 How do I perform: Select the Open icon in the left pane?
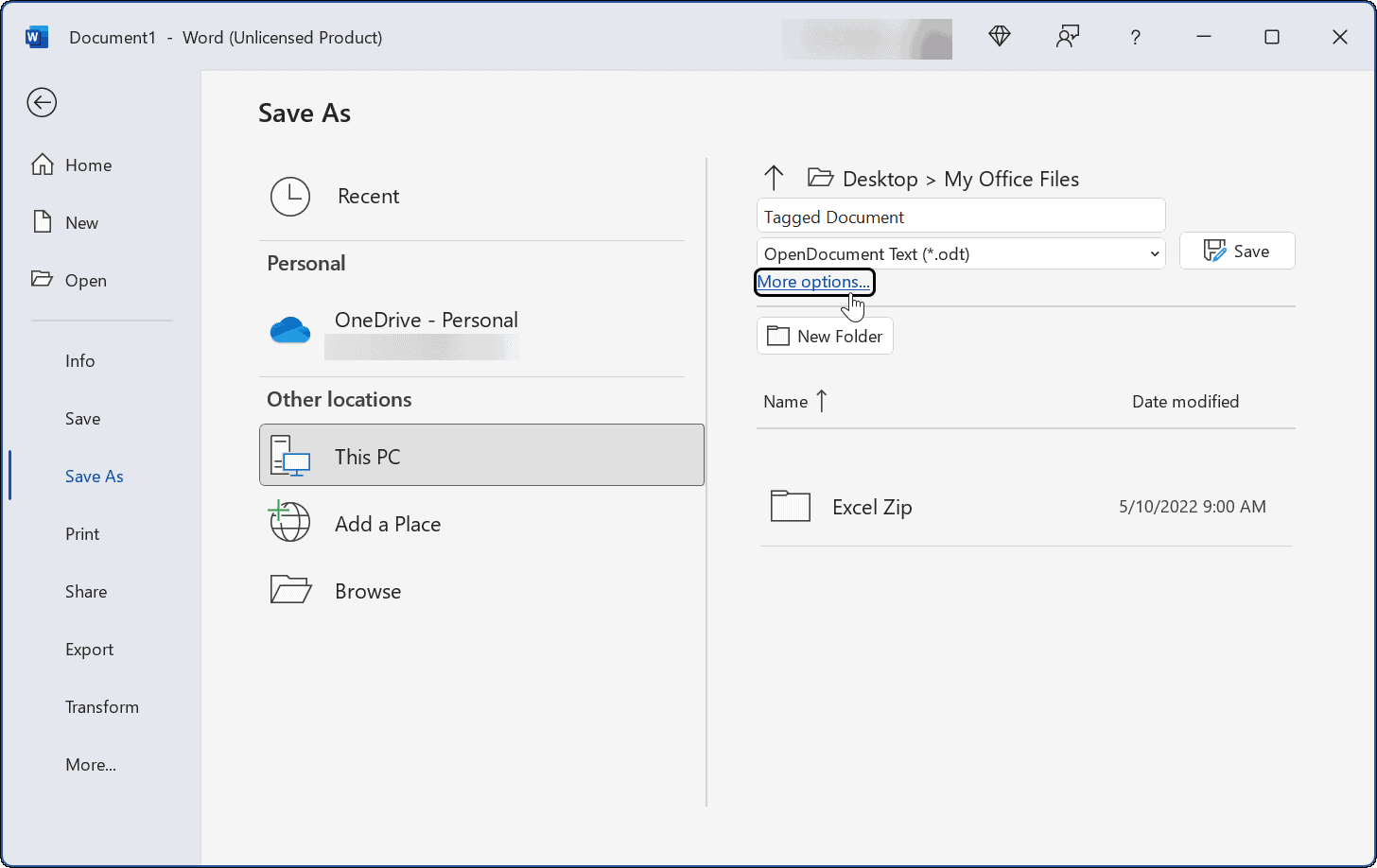click(x=43, y=280)
